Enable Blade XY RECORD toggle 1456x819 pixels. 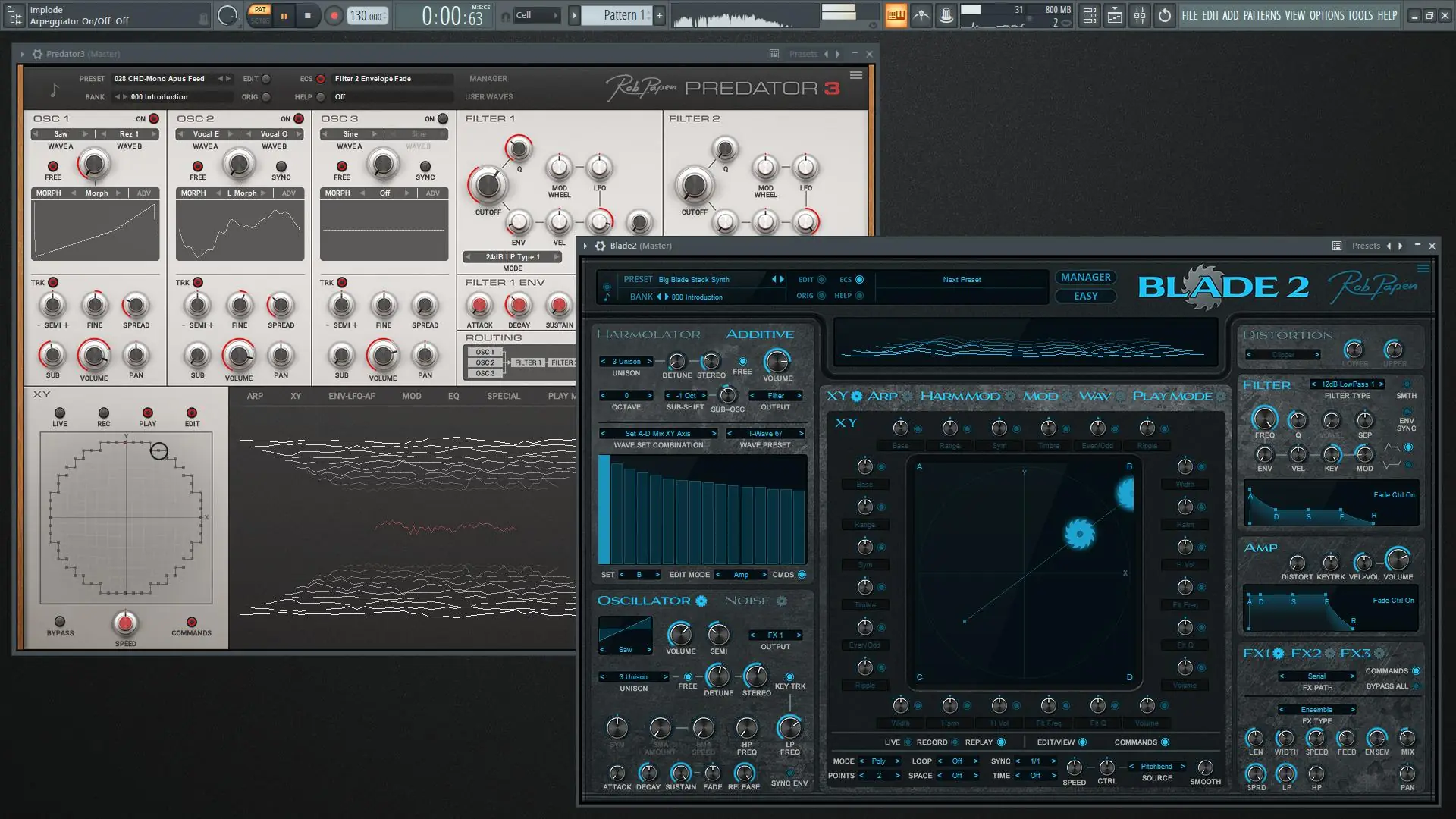pyautogui.click(x=955, y=742)
